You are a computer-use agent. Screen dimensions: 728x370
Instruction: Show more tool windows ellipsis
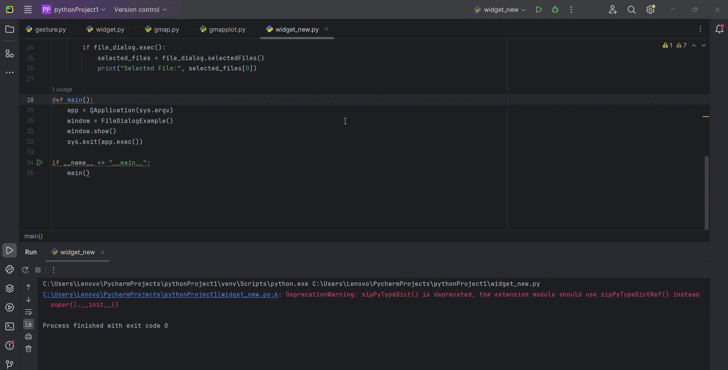pyautogui.click(x=9, y=72)
